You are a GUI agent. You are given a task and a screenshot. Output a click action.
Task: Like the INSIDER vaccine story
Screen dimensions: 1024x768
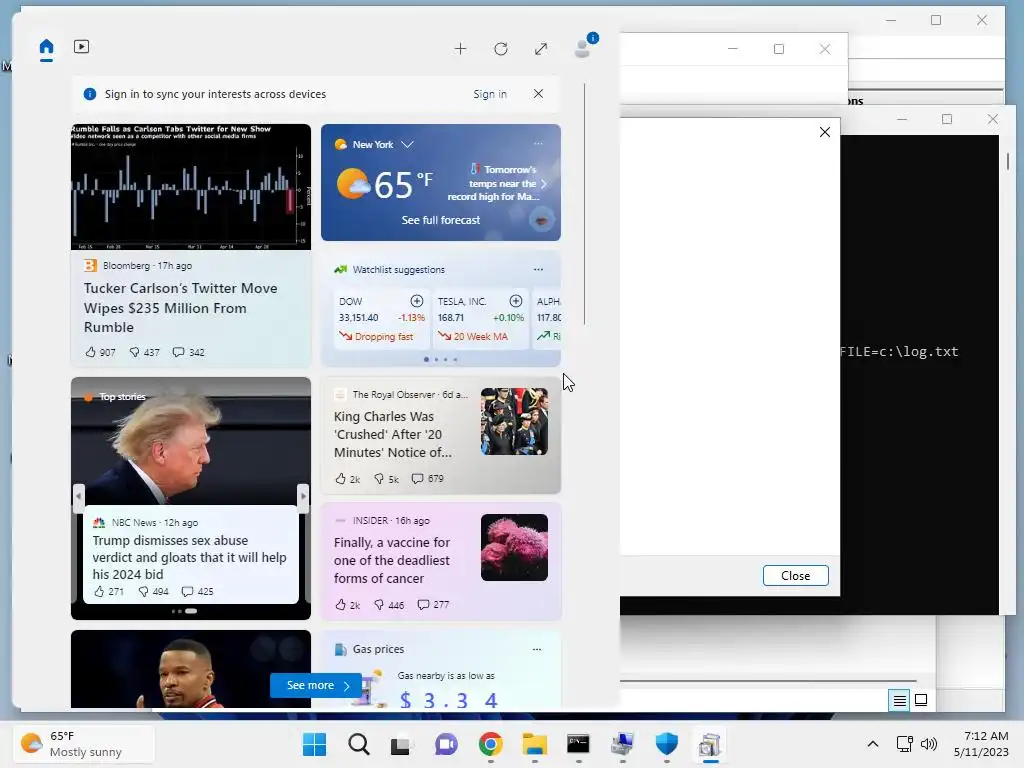click(347, 605)
